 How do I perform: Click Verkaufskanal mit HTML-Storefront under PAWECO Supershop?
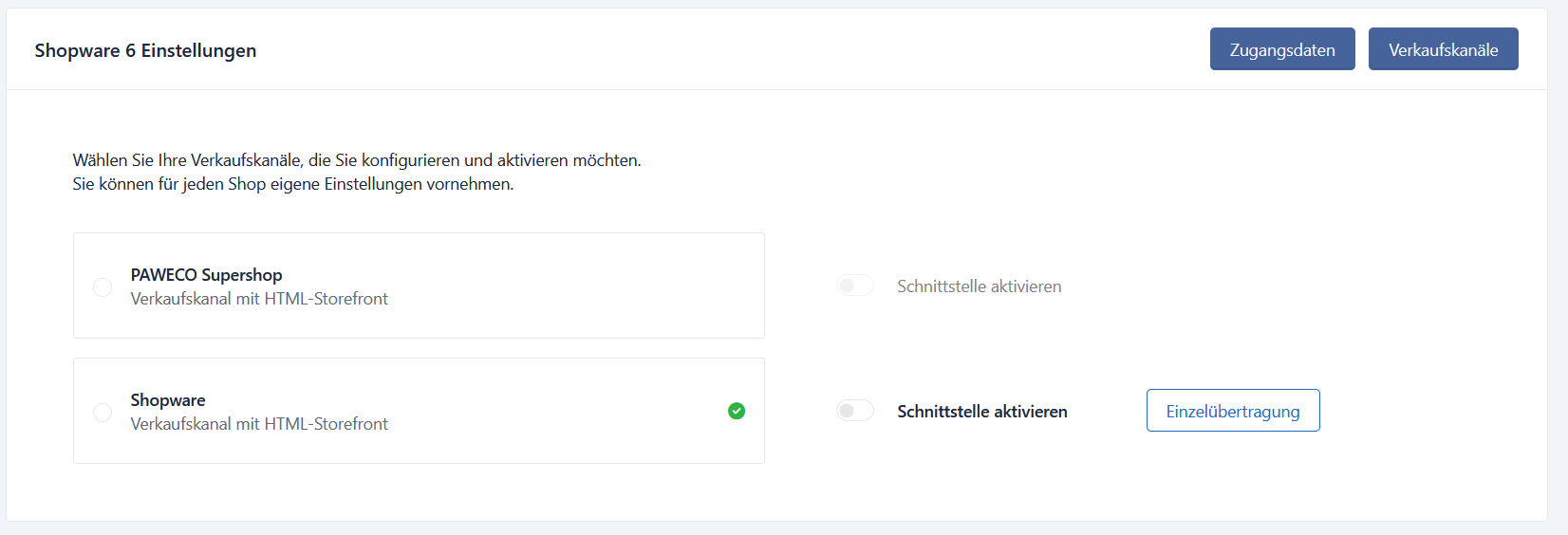click(259, 299)
